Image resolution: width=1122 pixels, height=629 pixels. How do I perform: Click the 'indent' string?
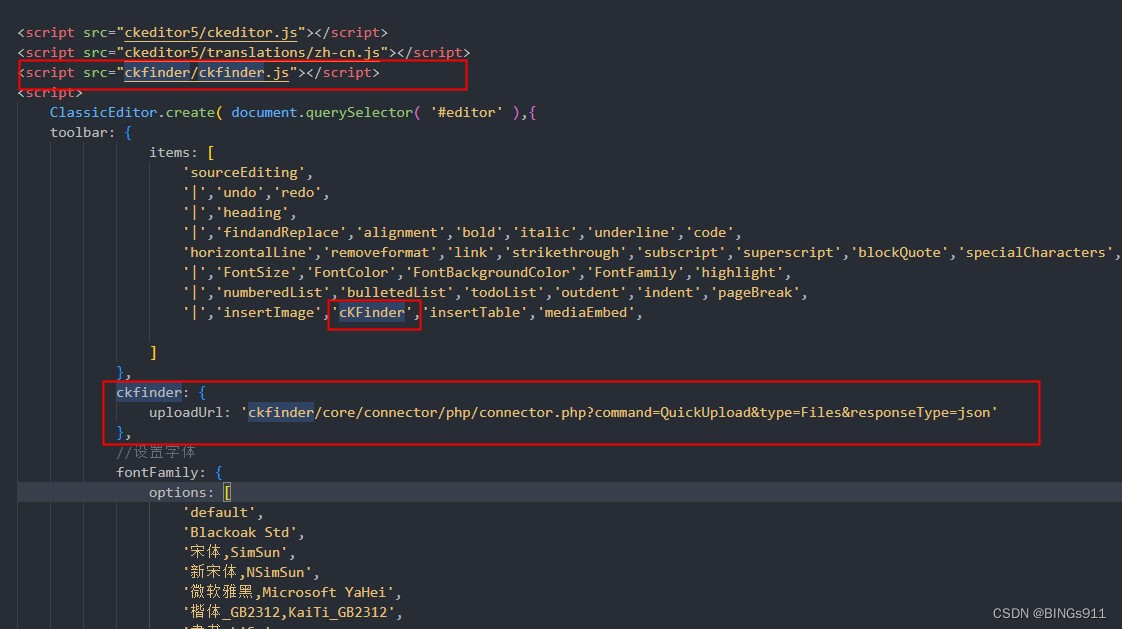click(x=668, y=293)
